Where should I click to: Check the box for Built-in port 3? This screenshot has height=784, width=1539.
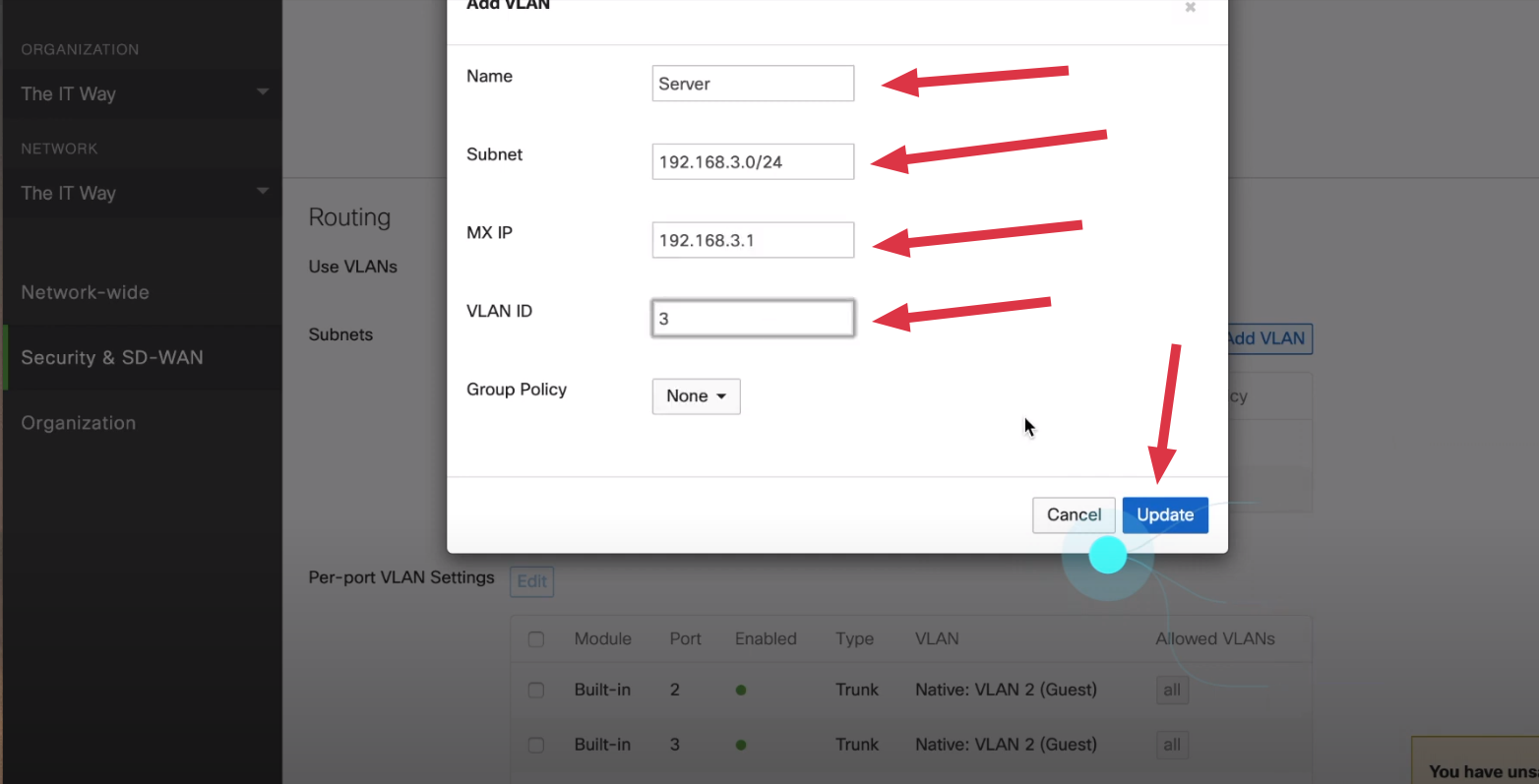(536, 746)
